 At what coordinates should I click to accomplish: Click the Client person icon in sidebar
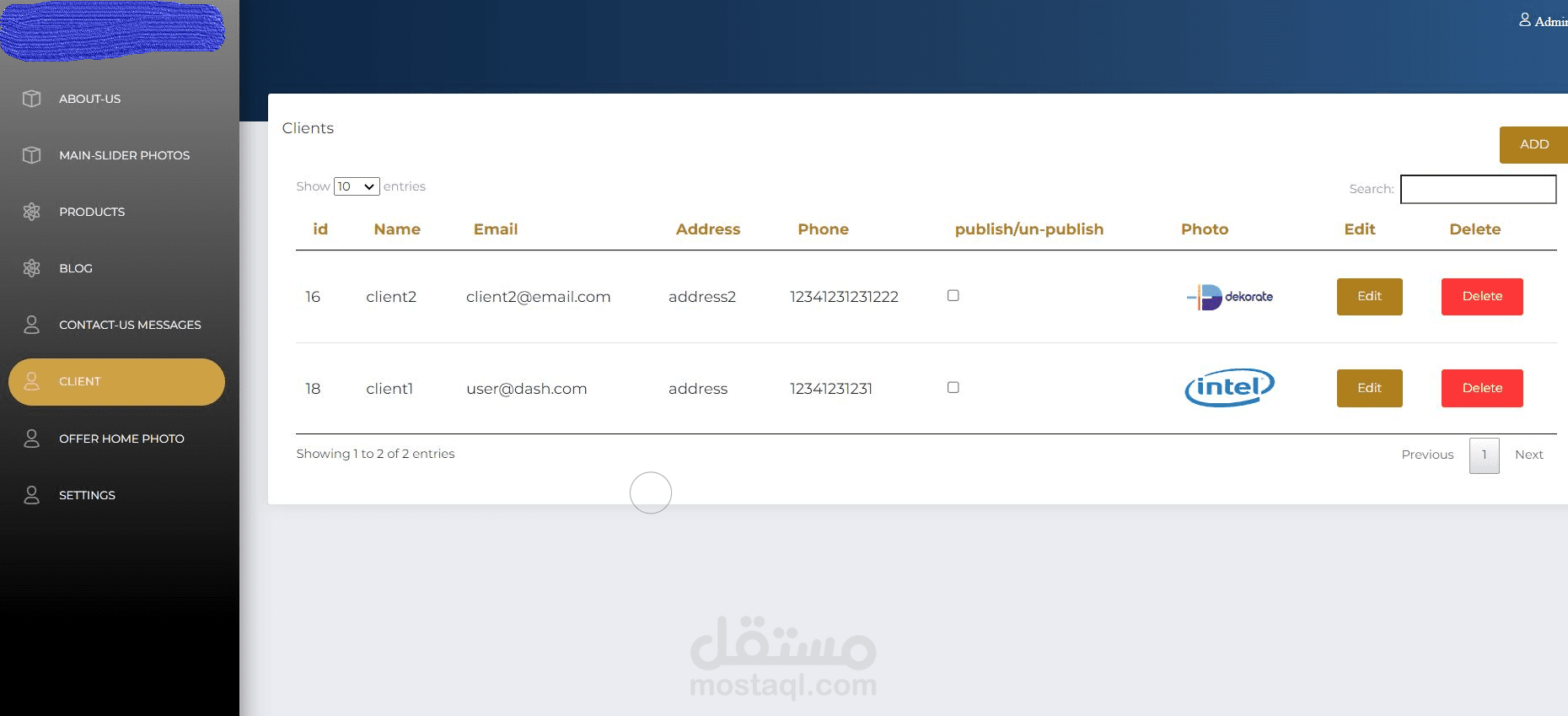point(32,381)
